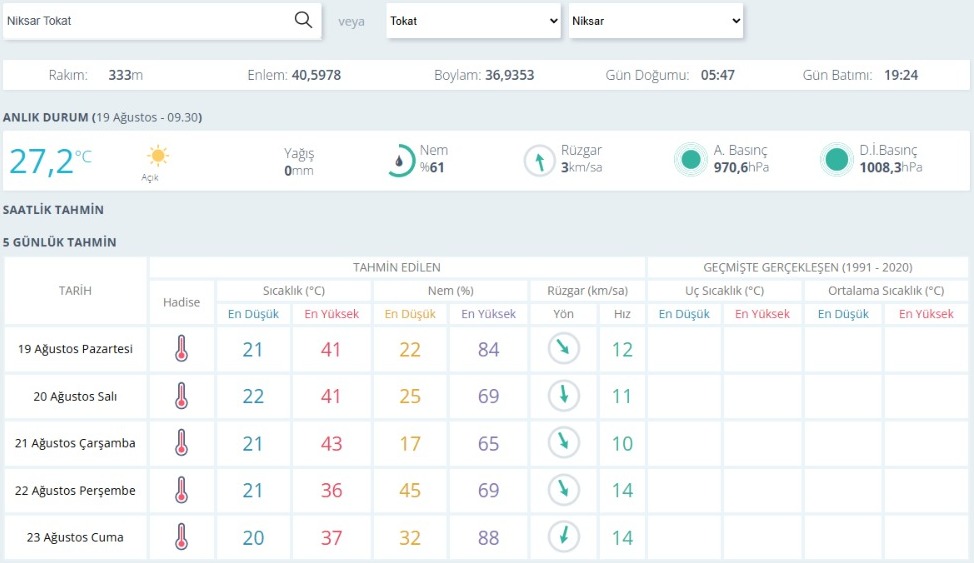The height and width of the screenshot is (563, 974).
Task: Click wind direction icon for 23 Ağustos Cuma
Action: tap(564, 537)
